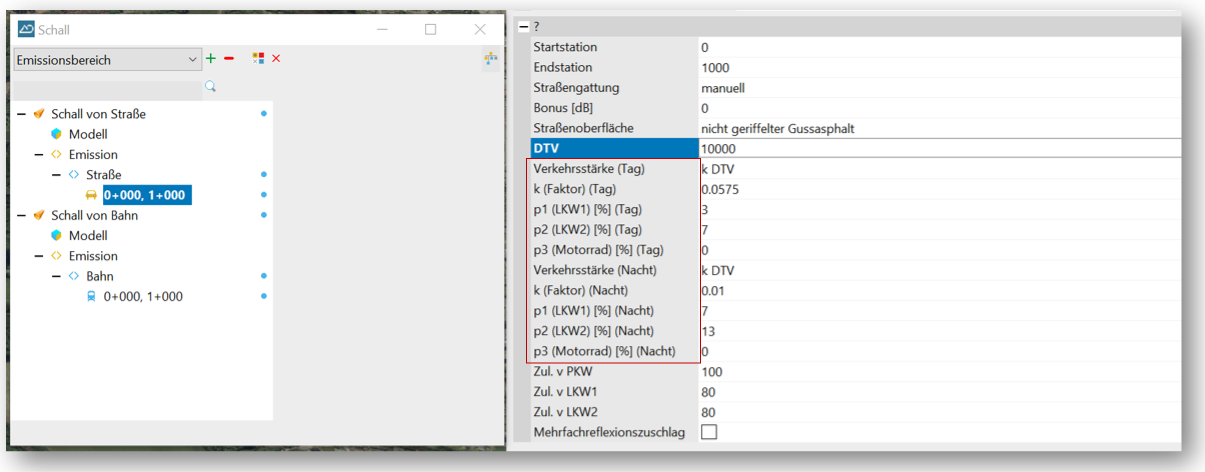This screenshot has width=1205, height=472.
Task: Toggle the blue dot beside Bahn node
Action: pos(264,276)
